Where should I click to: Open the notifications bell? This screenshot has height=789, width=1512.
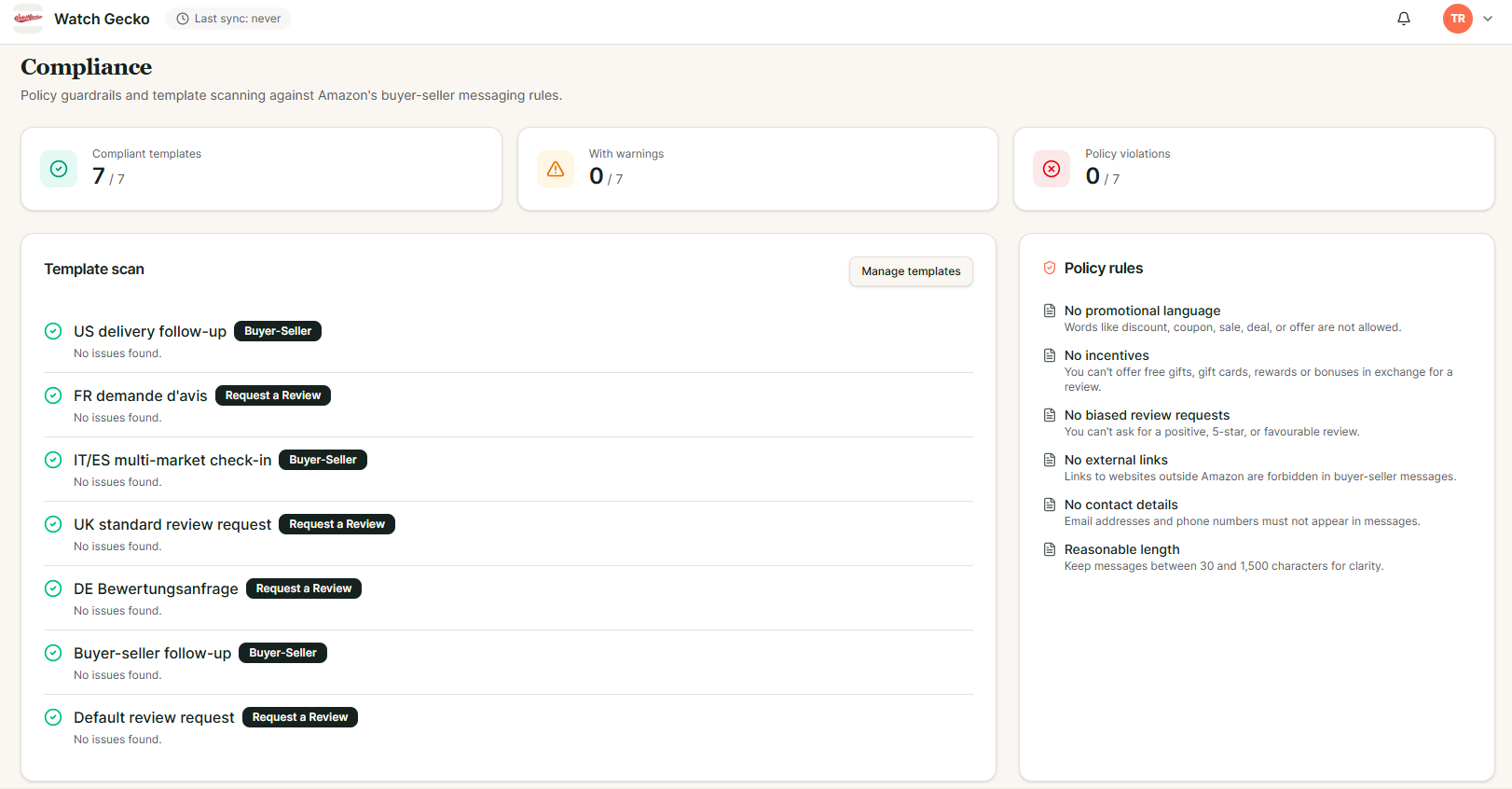[1404, 19]
